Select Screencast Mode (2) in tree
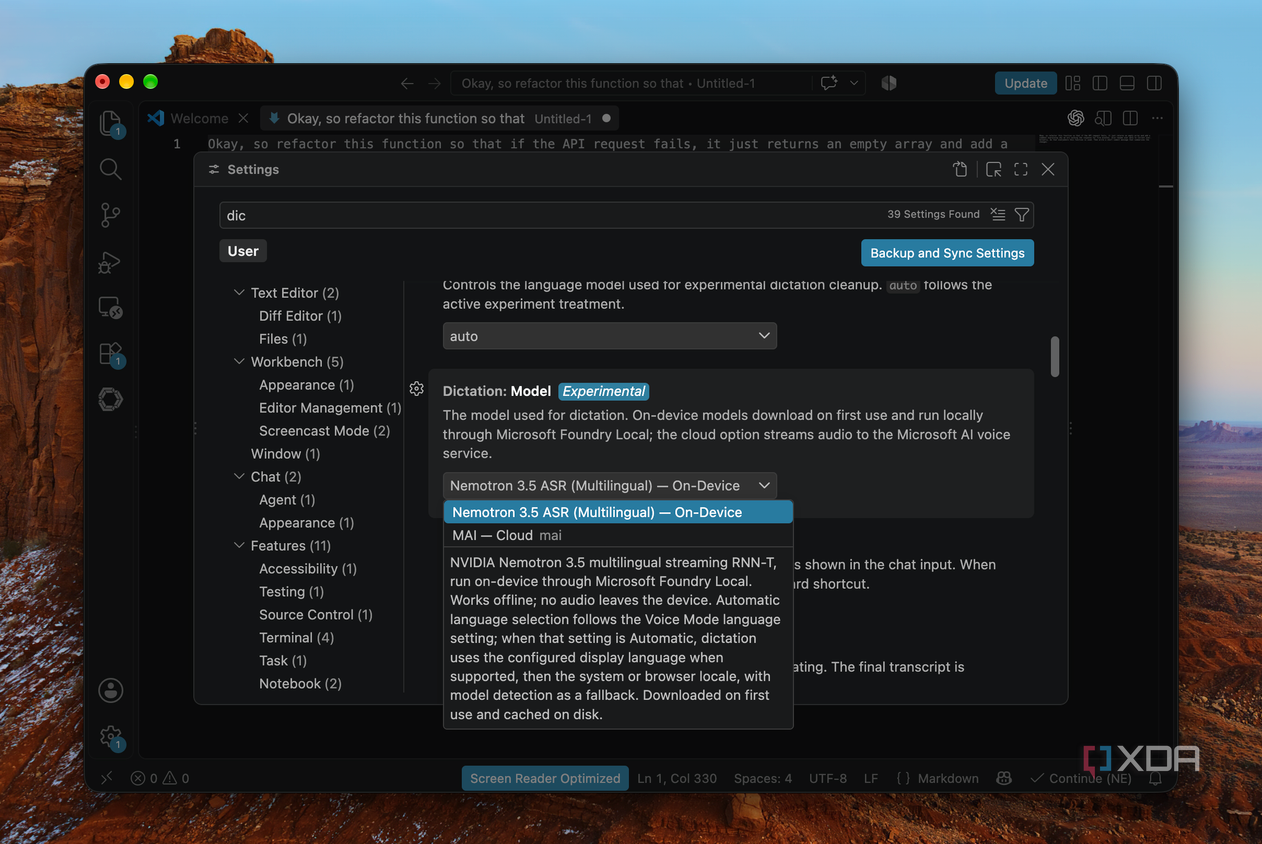This screenshot has width=1262, height=844. pos(324,431)
